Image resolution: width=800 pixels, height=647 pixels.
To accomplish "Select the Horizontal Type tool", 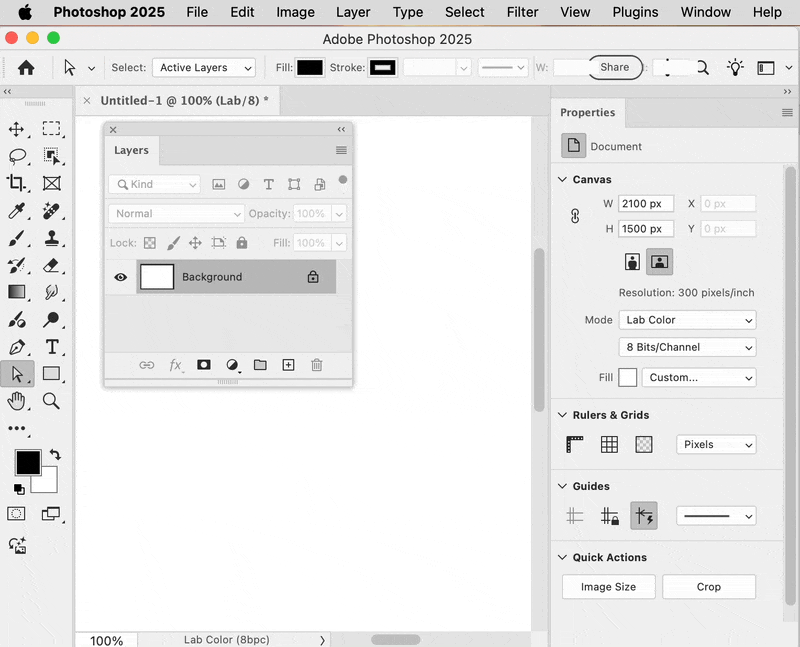I will click(52, 347).
